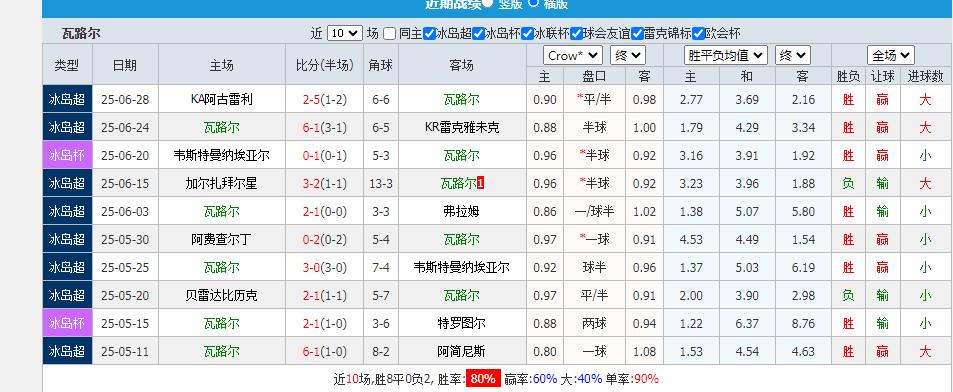Viewport: 953px width, 392px height.
Task: Open the KR雷克雅未克 team link
Action: pos(462,127)
